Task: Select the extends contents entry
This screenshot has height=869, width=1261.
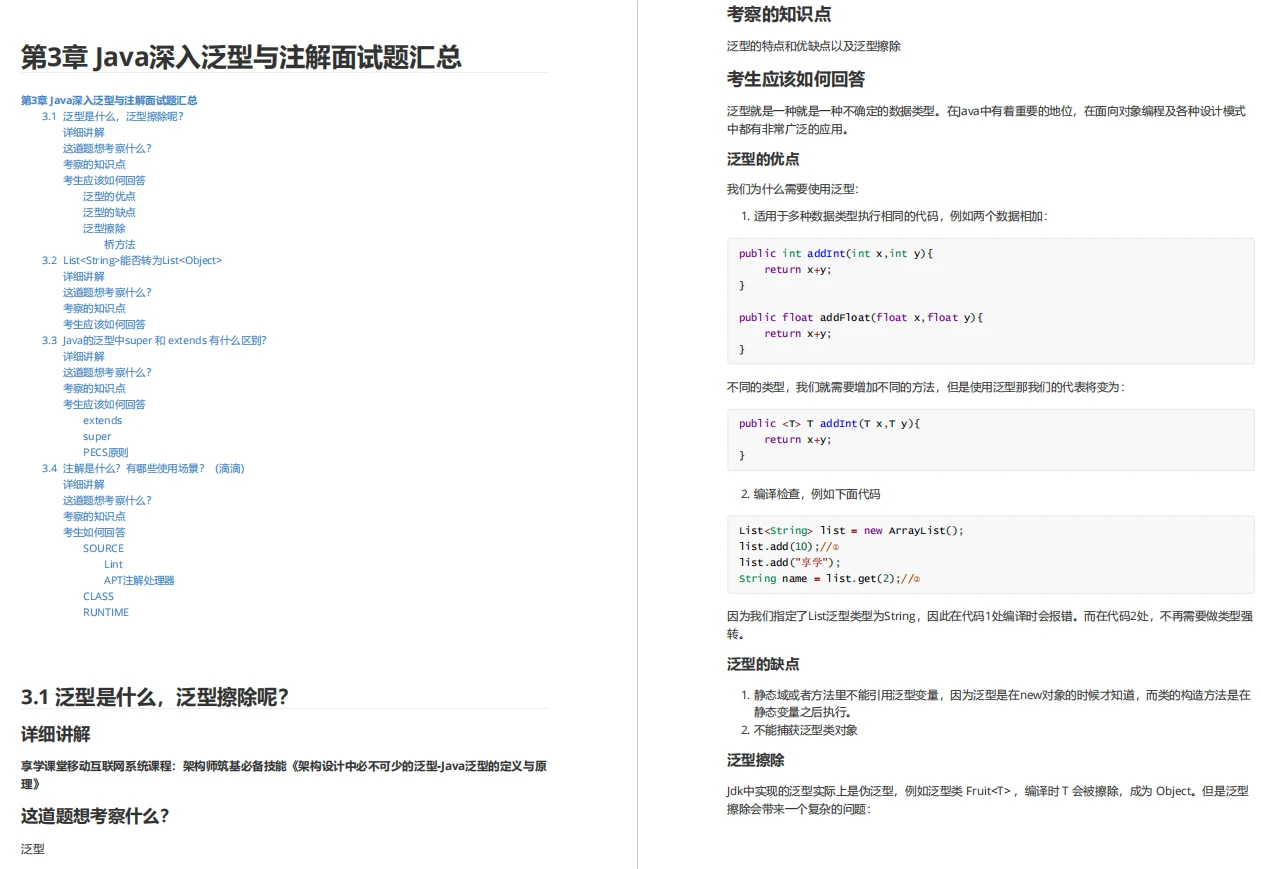Action: [x=103, y=420]
